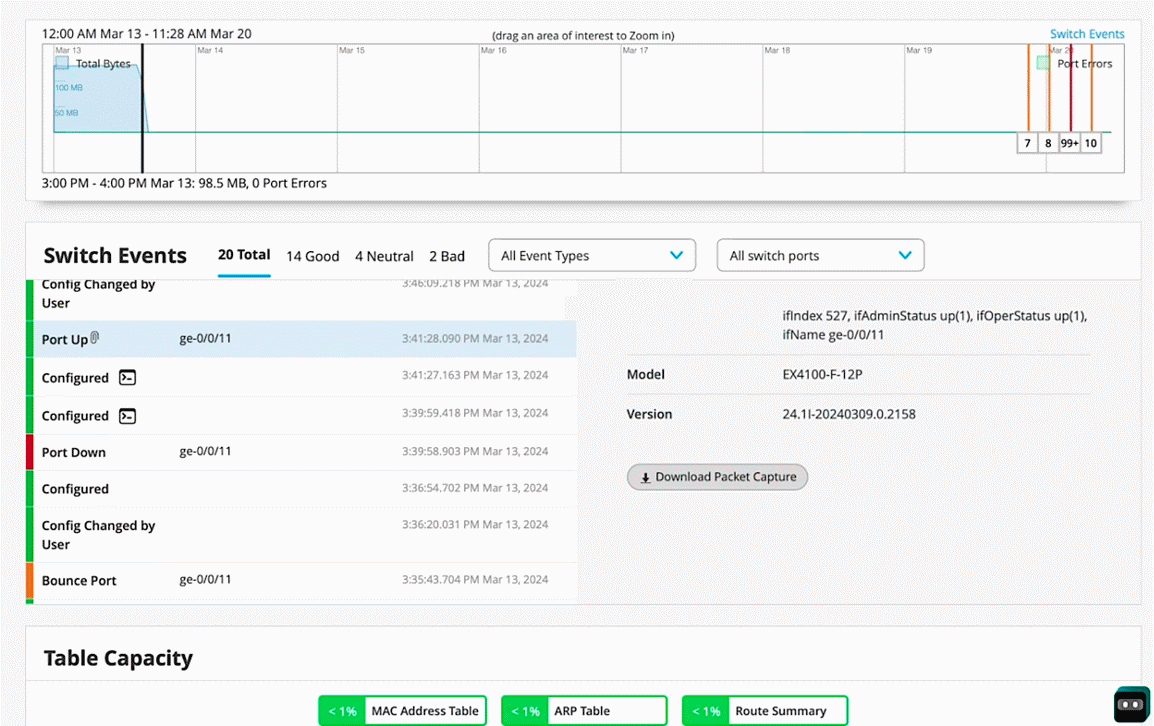Open the chat assistant icon in bottom-right corner
Viewport: 1154px width, 726px height.
[1131, 704]
